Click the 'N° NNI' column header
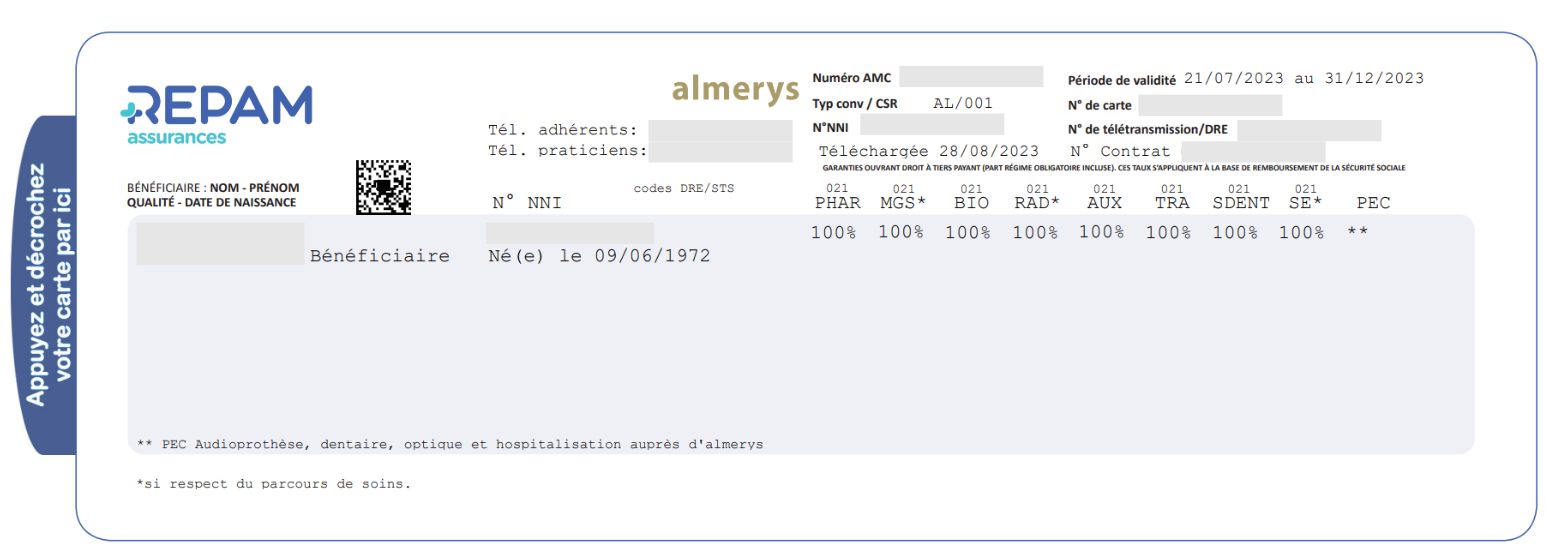 click(526, 203)
